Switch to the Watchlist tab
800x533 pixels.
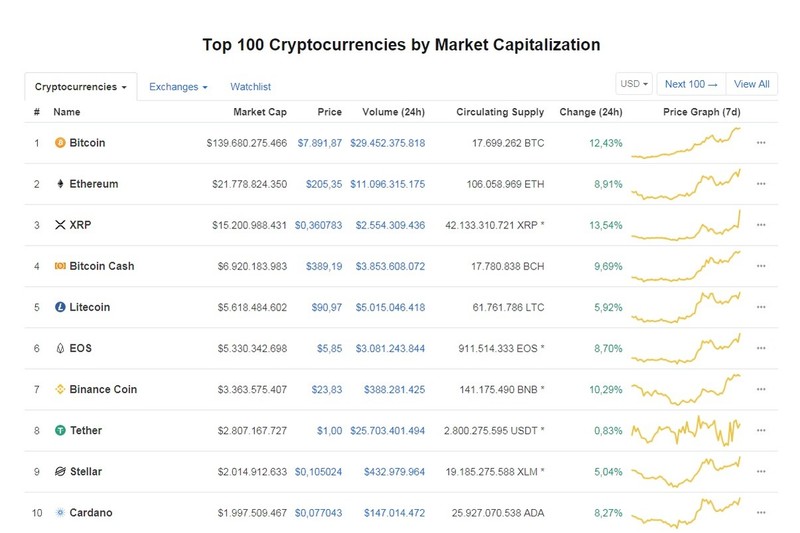pos(251,87)
